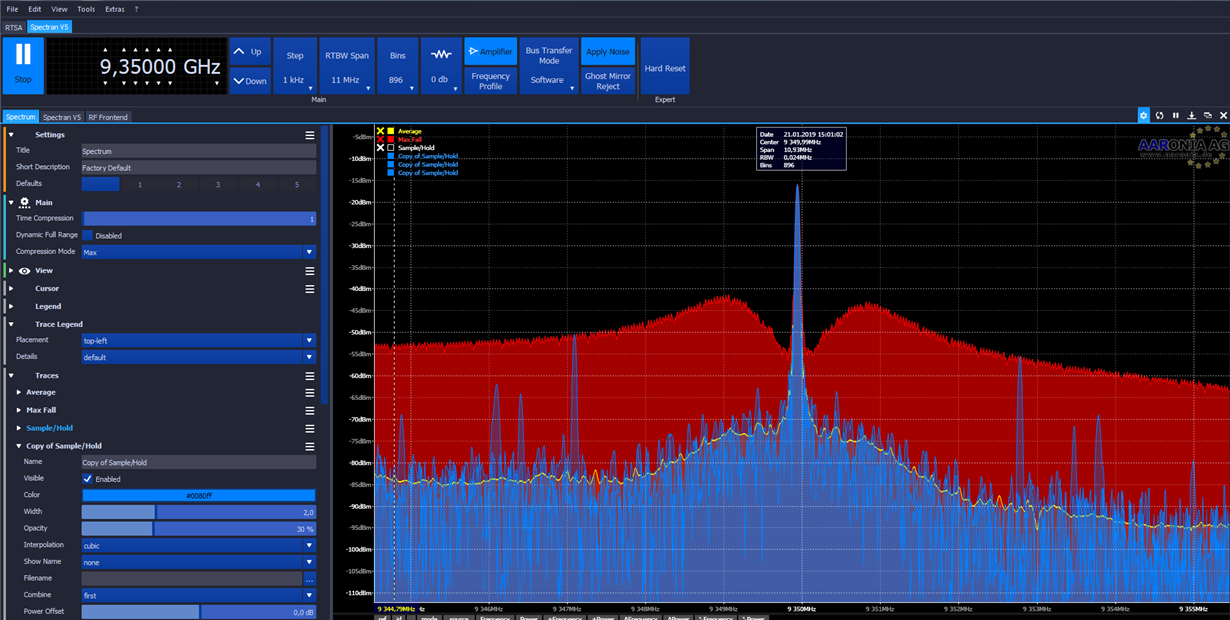Click the Stop pause button
The width and height of the screenshot is (1230, 620).
[23, 65]
